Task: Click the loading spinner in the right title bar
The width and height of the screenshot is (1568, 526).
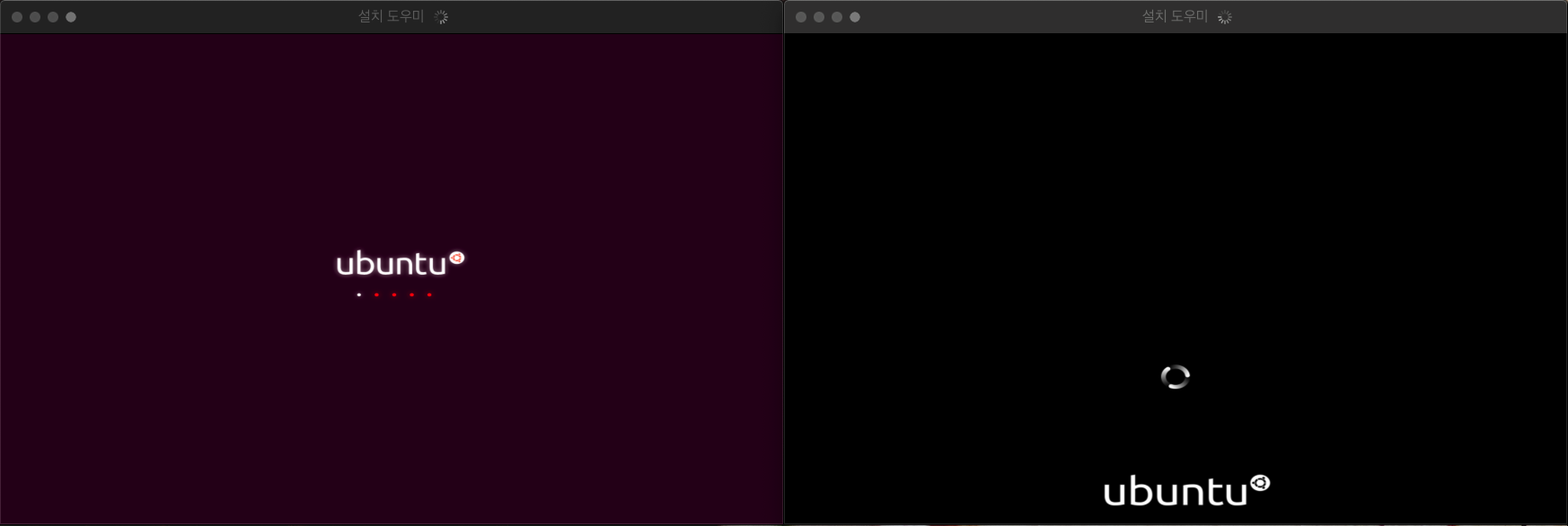Action: [1225, 17]
